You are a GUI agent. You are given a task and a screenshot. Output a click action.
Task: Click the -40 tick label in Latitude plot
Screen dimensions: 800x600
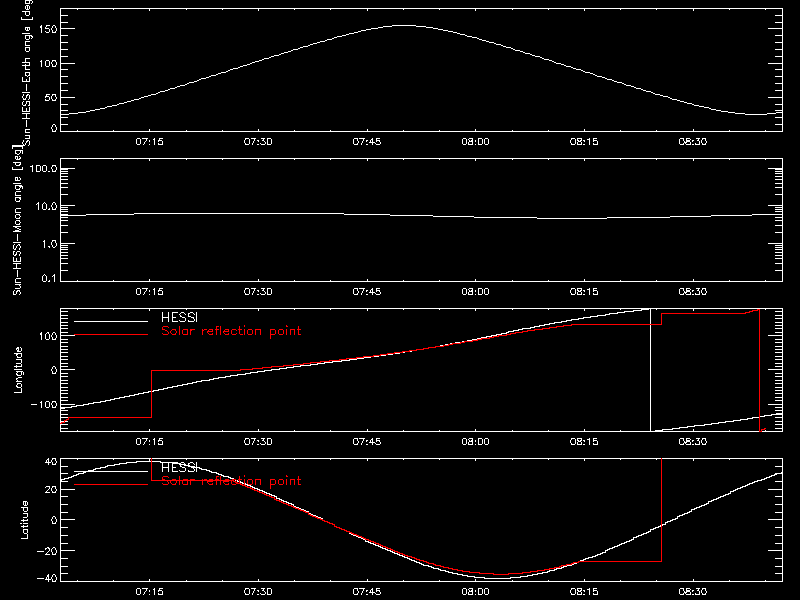(x=47, y=578)
